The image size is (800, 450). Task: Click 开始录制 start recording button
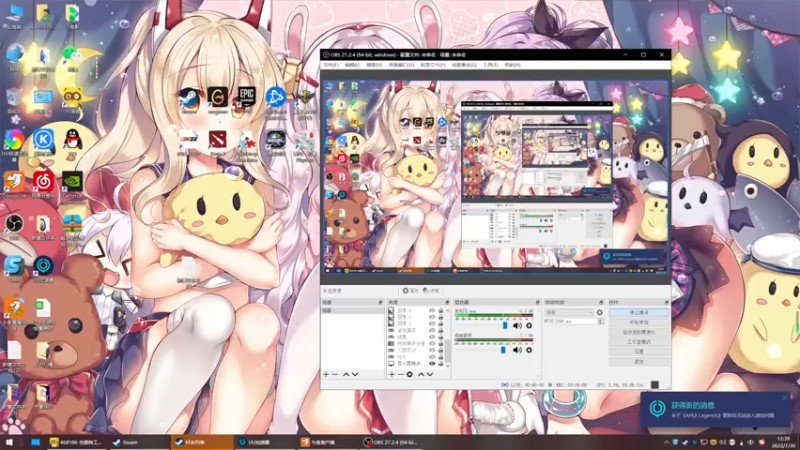pyautogui.click(x=639, y=322)
